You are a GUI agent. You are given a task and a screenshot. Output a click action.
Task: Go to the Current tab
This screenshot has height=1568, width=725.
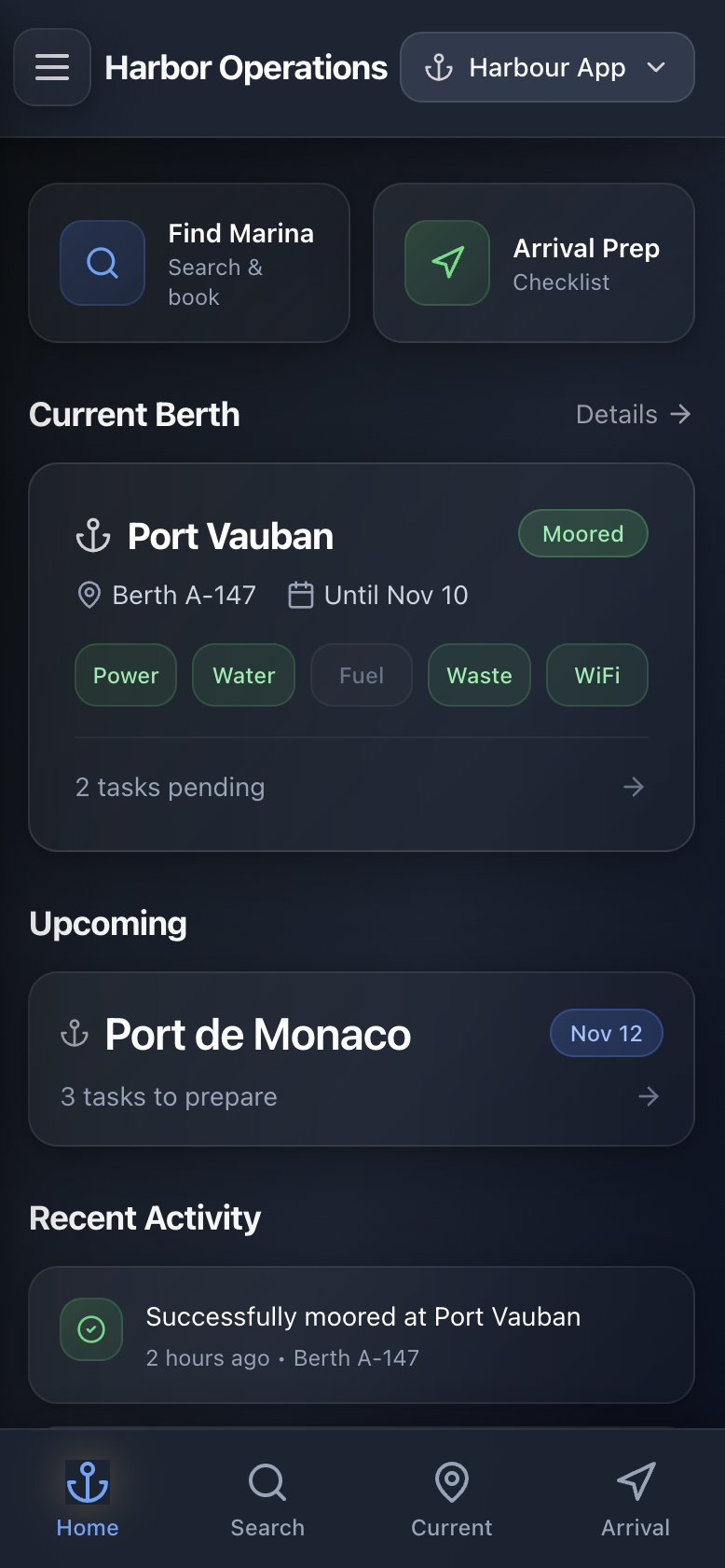click(x=452, y=1498)
